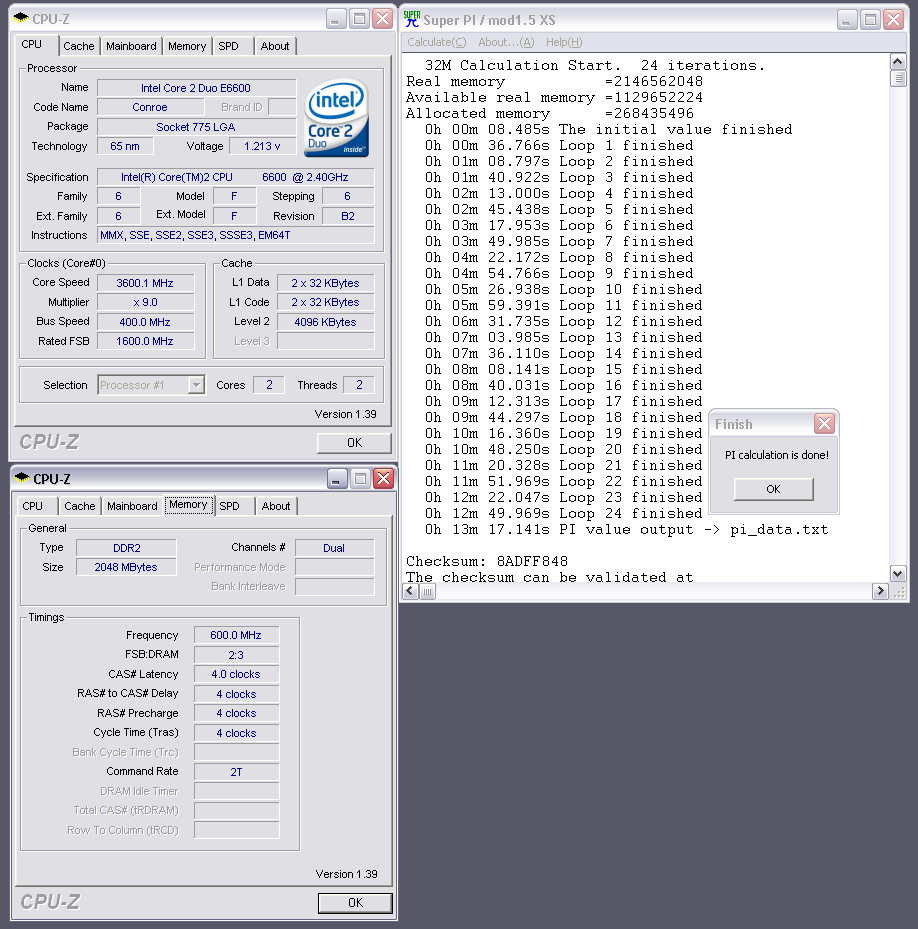Switch to Memory tab in top CPU-Z window
Image resolution: width=918 pixels, height=929 pixels.
click(187, 46)
